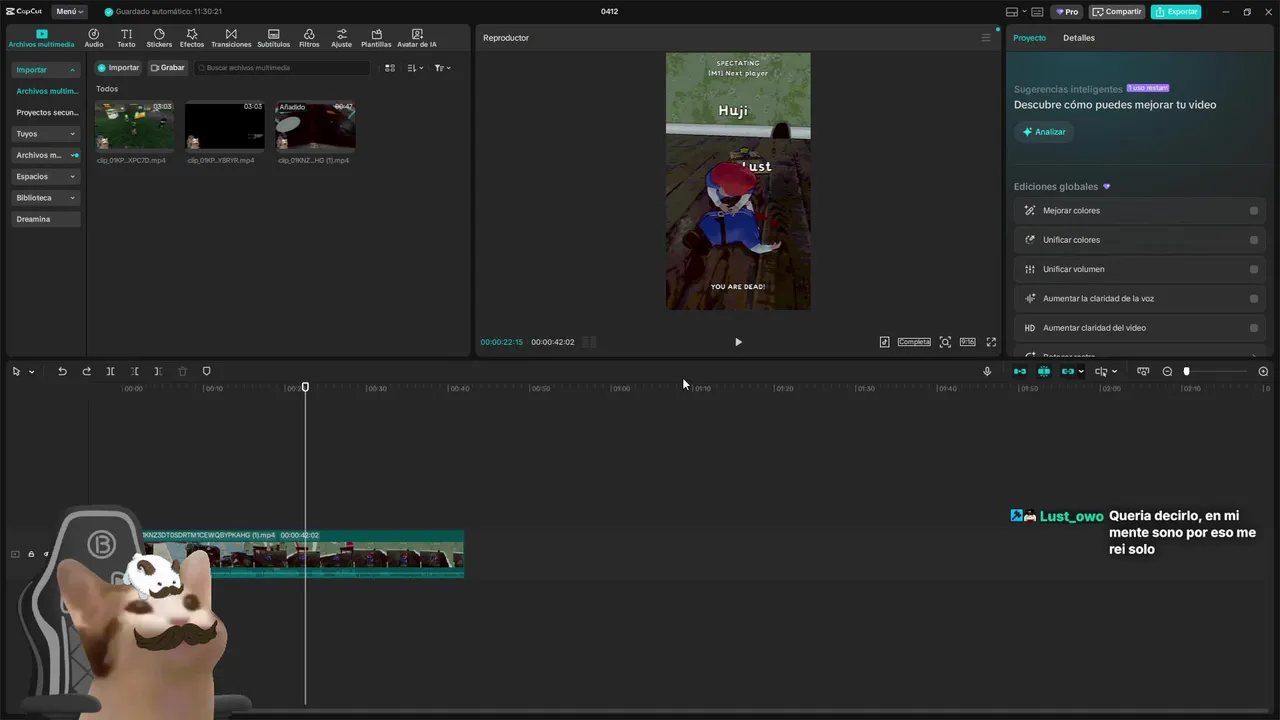Select Archivos multimedia top tab
The image size is (1280, 720).
pyautogui.click(x=41, y=38)
